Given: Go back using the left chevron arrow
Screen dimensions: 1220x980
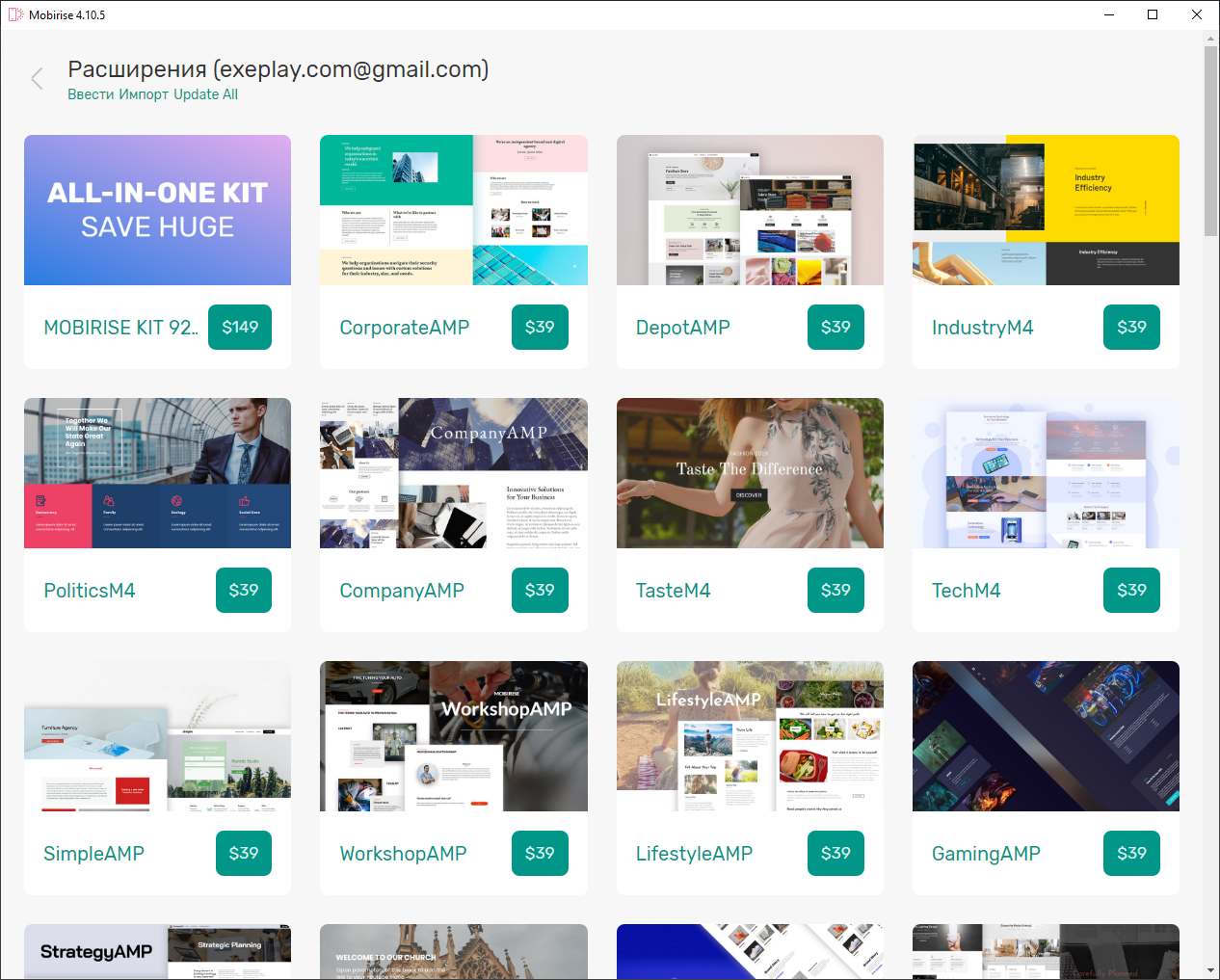Looking at the screenshot, I should tap(38, 79).
